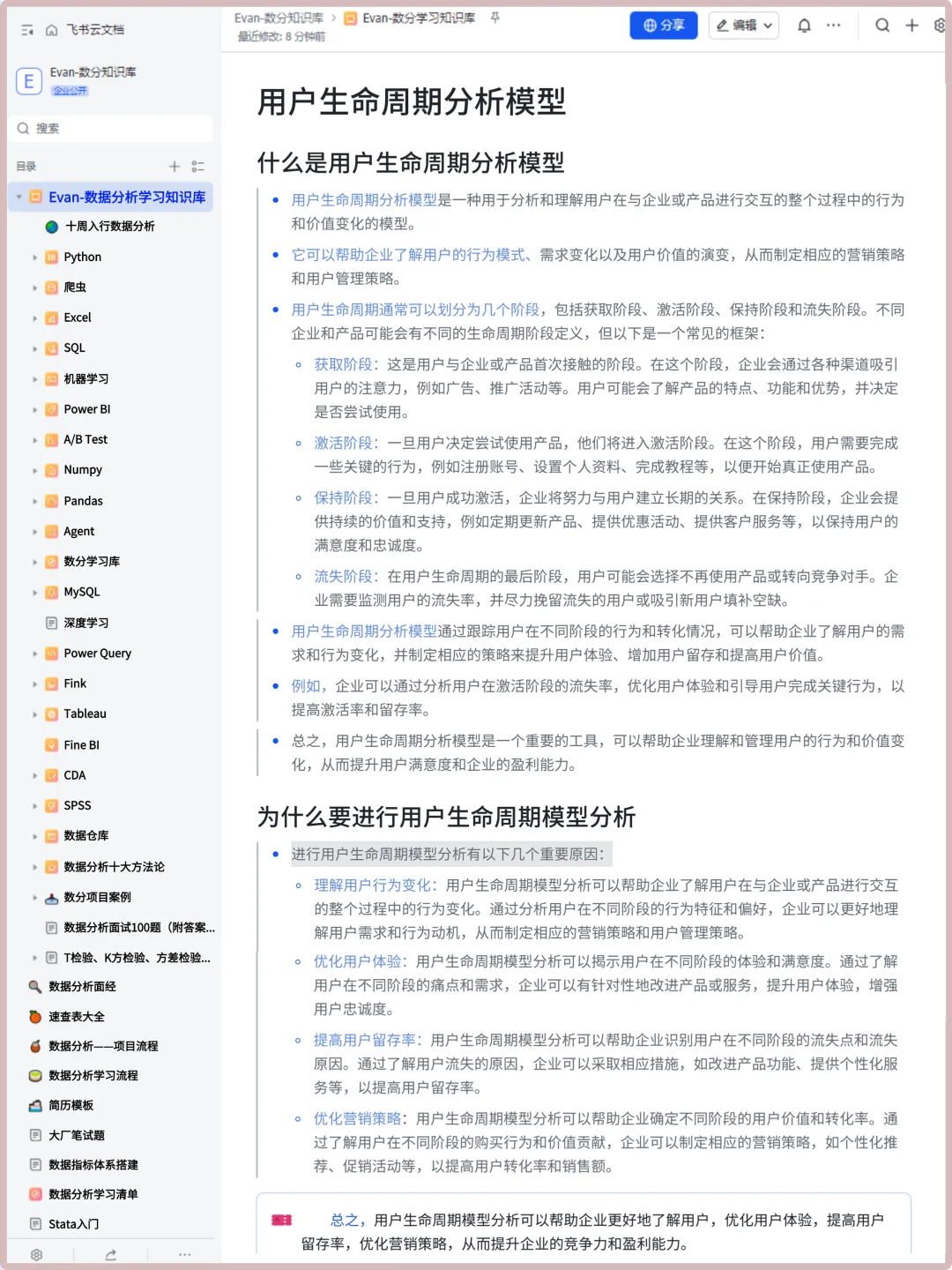This screenshot has height=1270, width=952.
Task: Open the sidebar bottom ellipsis menu
Action: tap(184, 1254)
